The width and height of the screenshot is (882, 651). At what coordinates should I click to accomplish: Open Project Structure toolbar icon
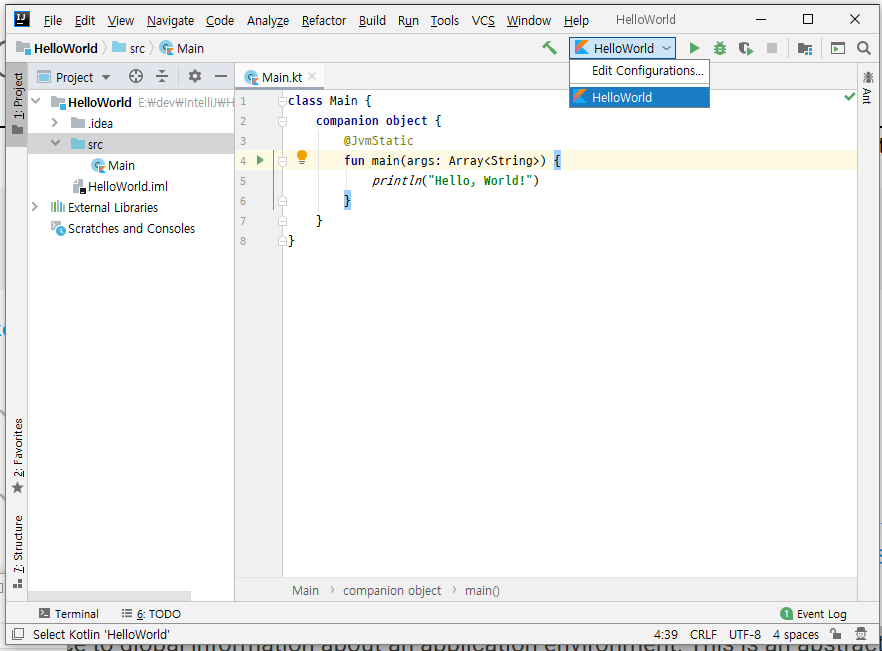pyautogui.click(x=805, y=48)
